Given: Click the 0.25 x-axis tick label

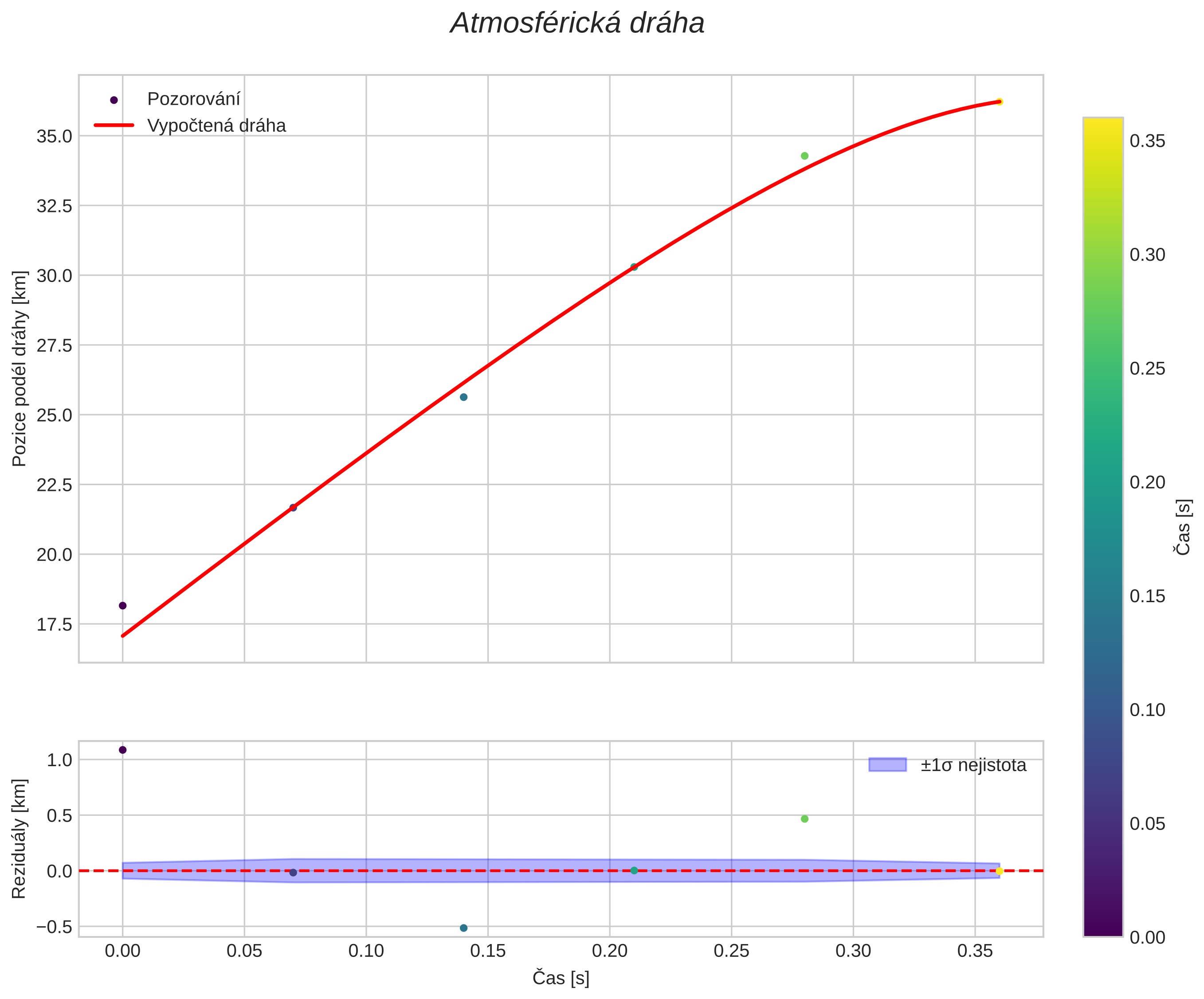Looking at the screenshot, I should [x=732, y=951].
